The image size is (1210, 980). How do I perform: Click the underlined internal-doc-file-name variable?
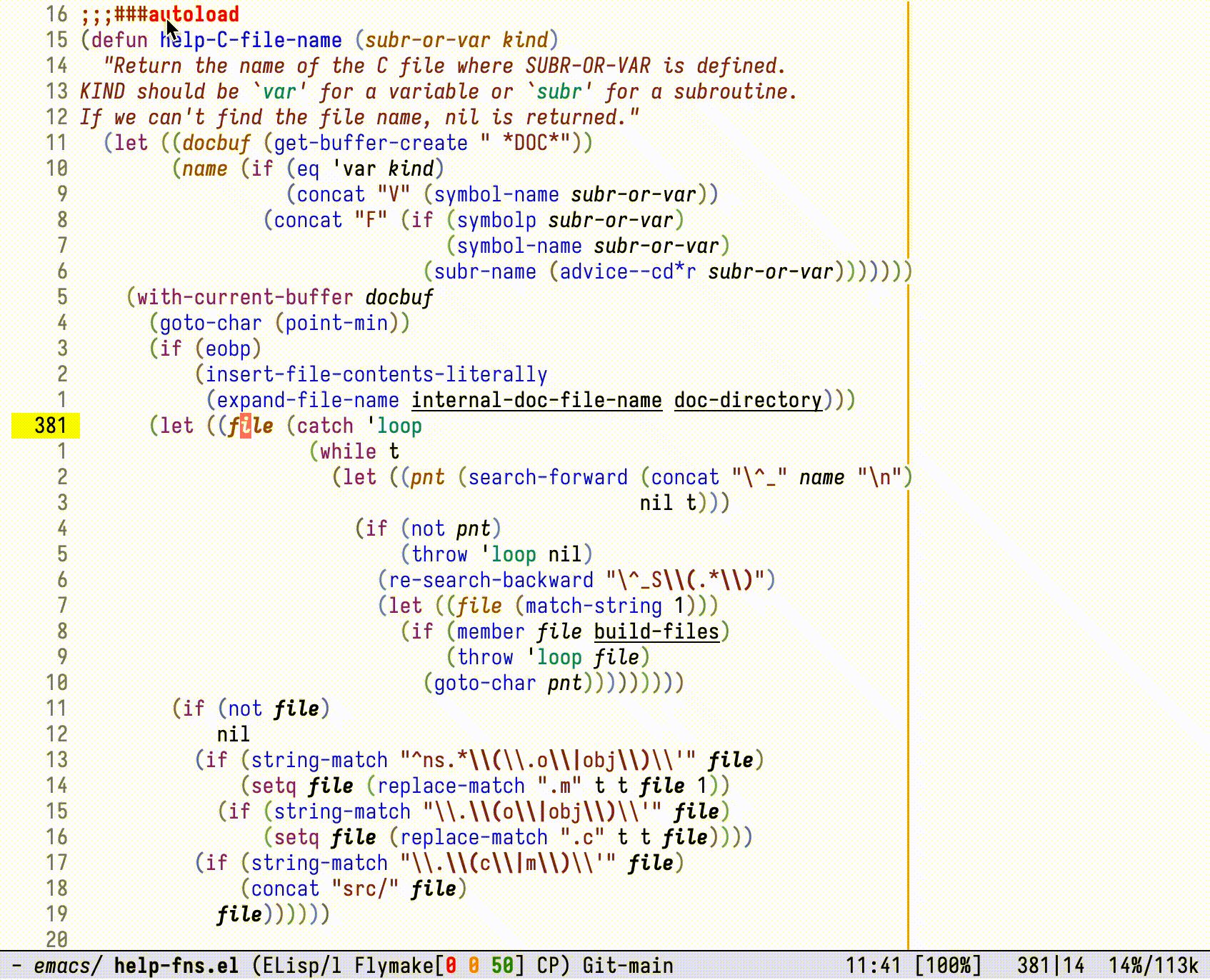point(536,400)
